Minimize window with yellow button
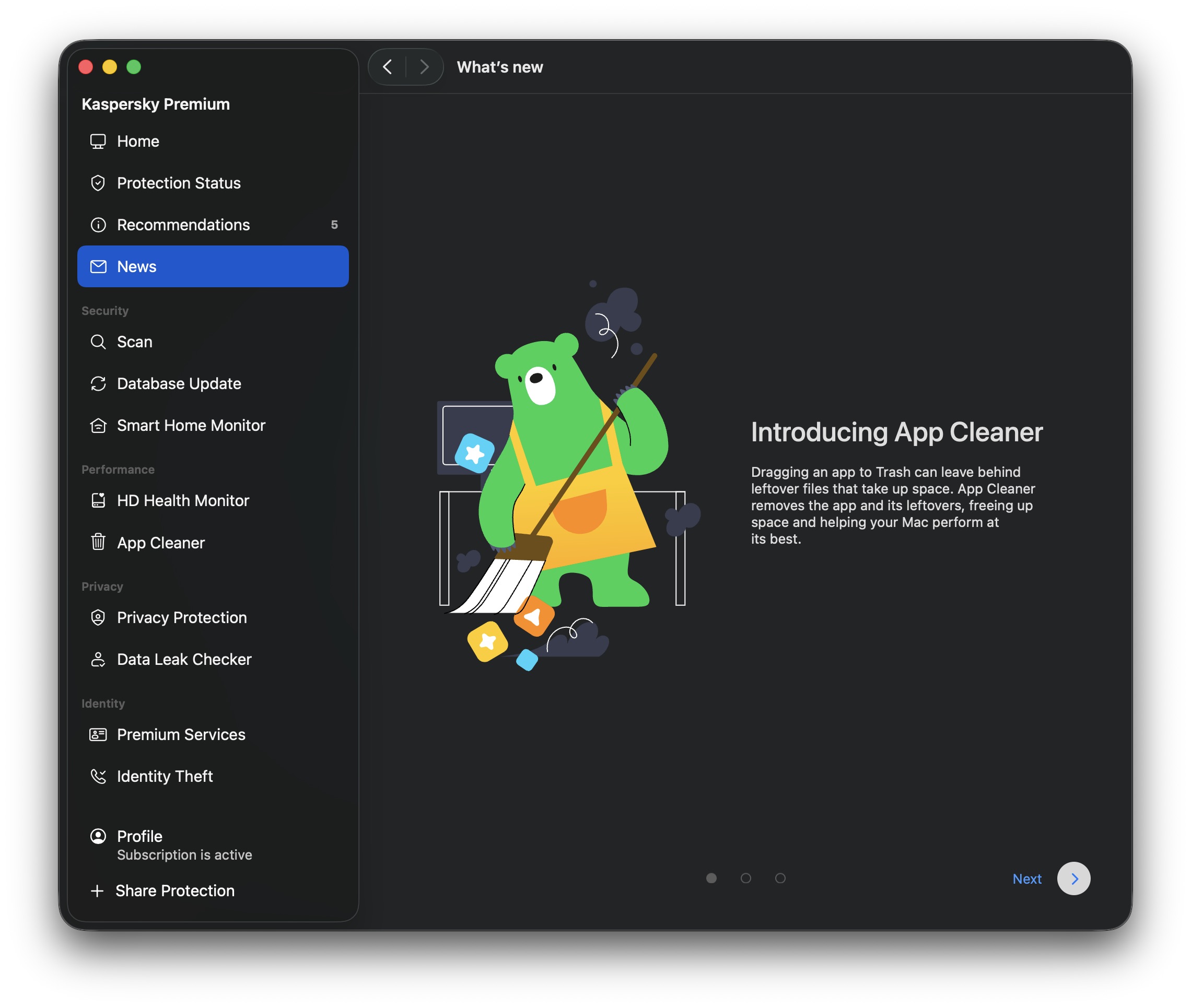The height and width of the screenshot is (1008, 1191). [110, 67]
